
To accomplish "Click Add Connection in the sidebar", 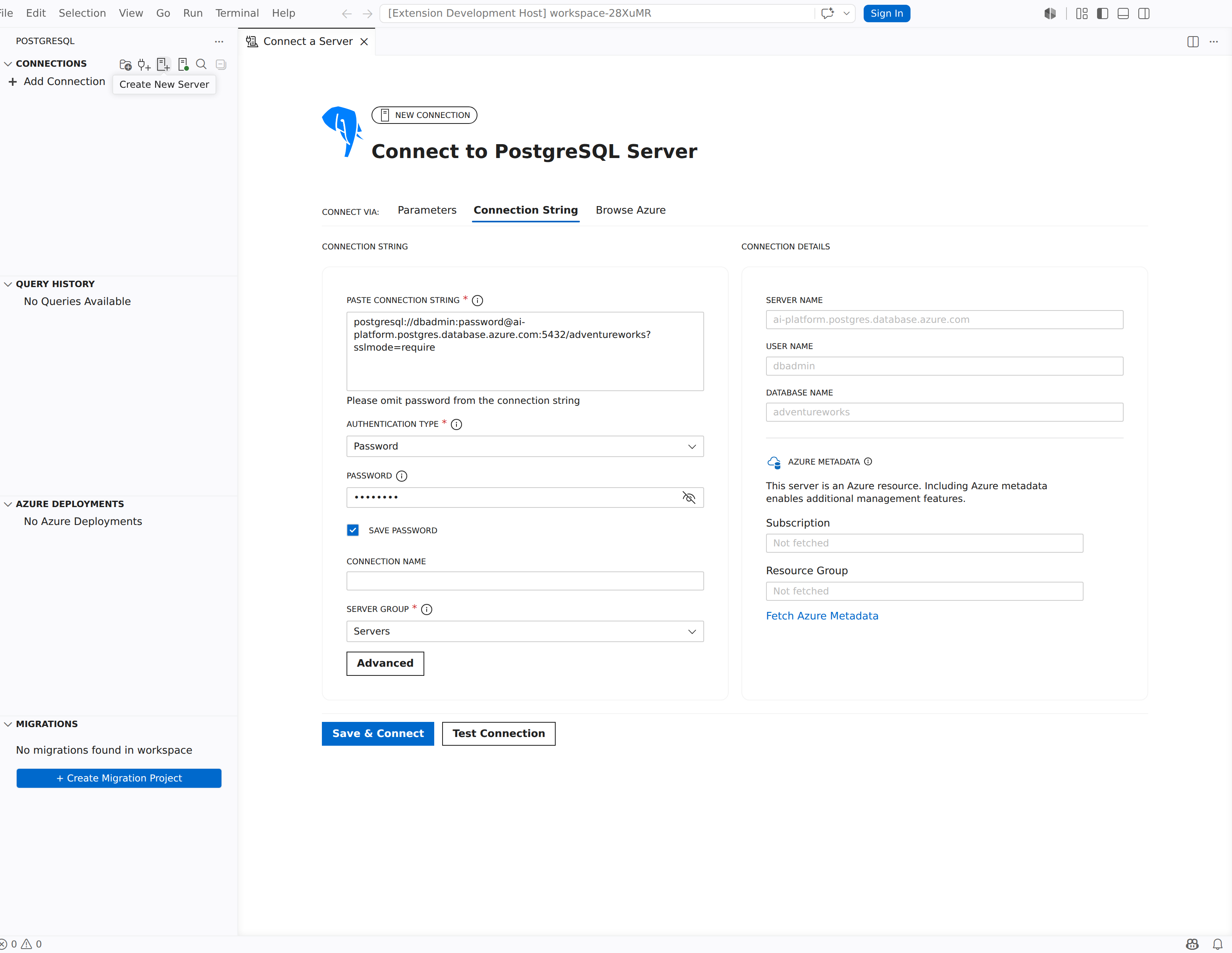I will point(64,82).
